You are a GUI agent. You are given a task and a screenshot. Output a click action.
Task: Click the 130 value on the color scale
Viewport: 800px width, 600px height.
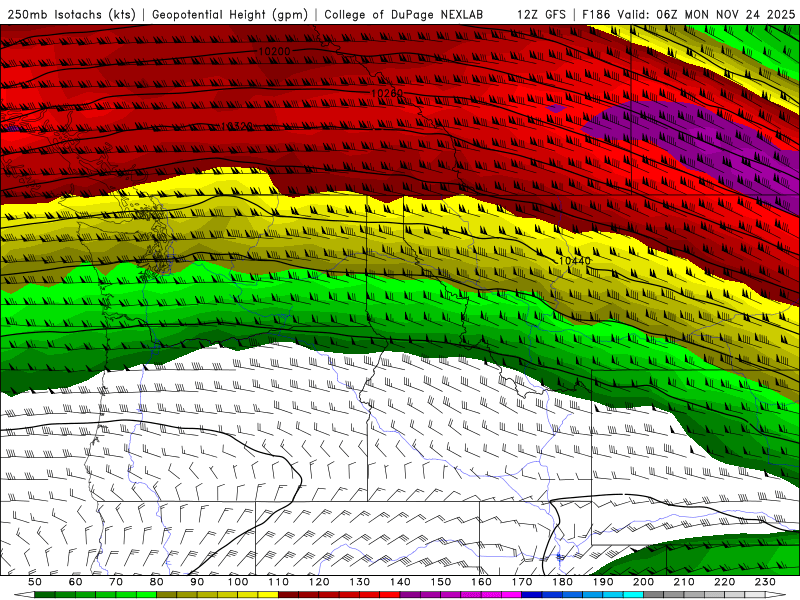point(360,582)
